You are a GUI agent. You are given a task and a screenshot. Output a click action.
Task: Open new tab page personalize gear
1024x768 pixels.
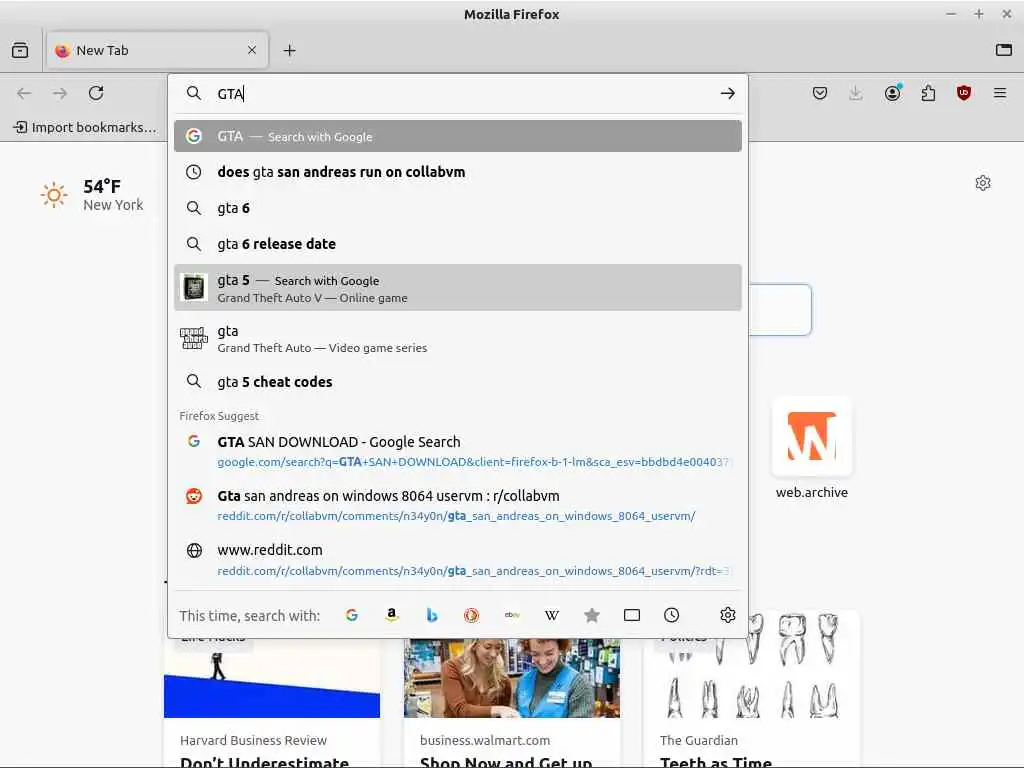983,183
